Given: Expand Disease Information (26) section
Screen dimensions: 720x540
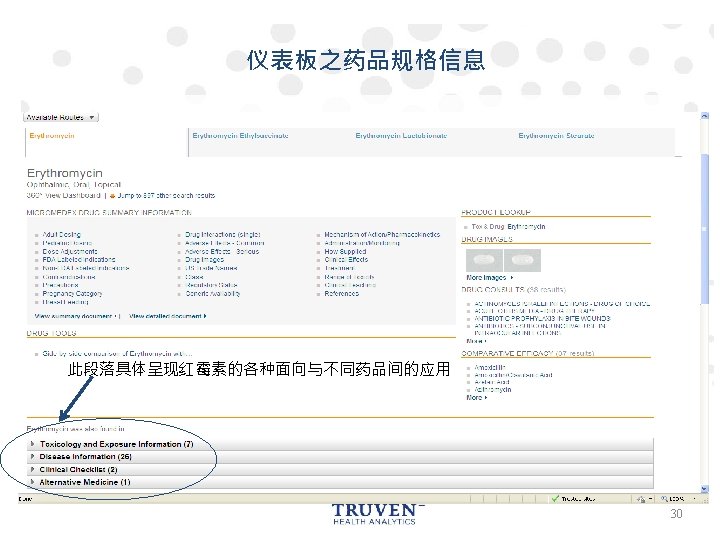Looking at the screenshot, I should point(340,457).
